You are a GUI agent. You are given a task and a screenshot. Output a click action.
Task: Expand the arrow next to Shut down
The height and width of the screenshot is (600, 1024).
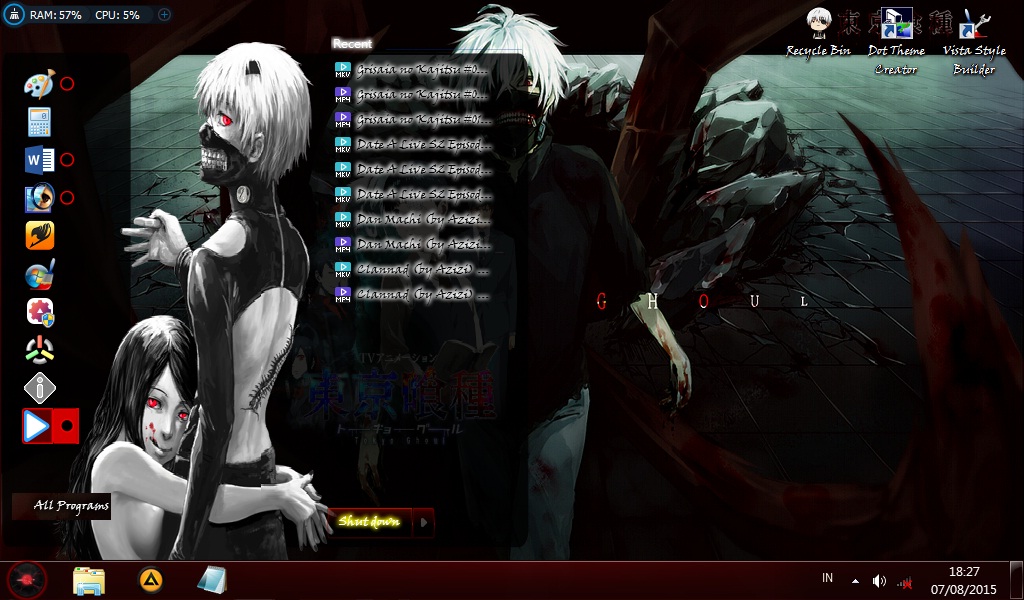pos(424,522)
